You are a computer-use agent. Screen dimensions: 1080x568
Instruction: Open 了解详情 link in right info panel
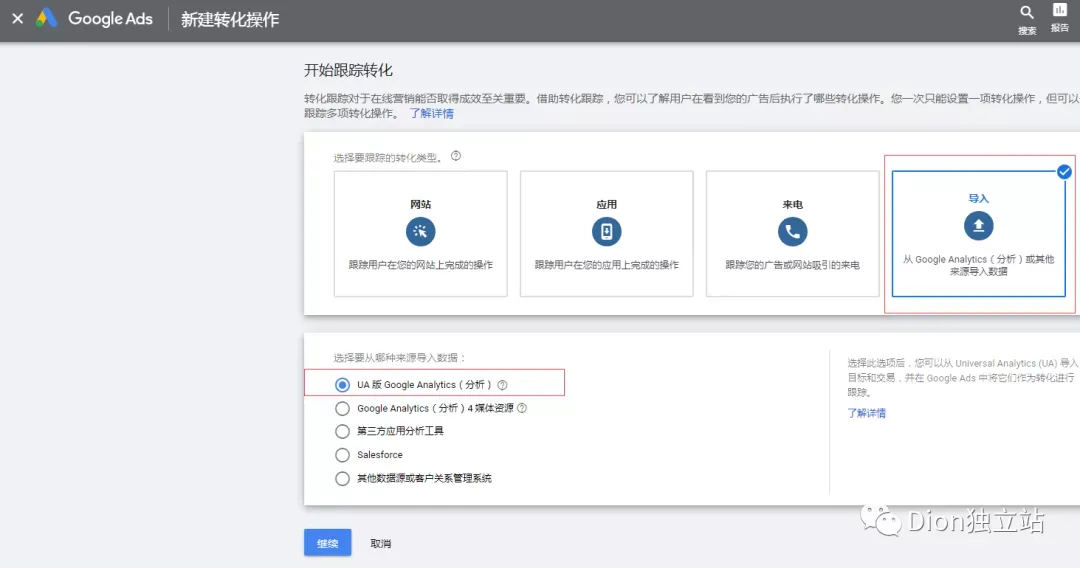click(x=866, y=413)
